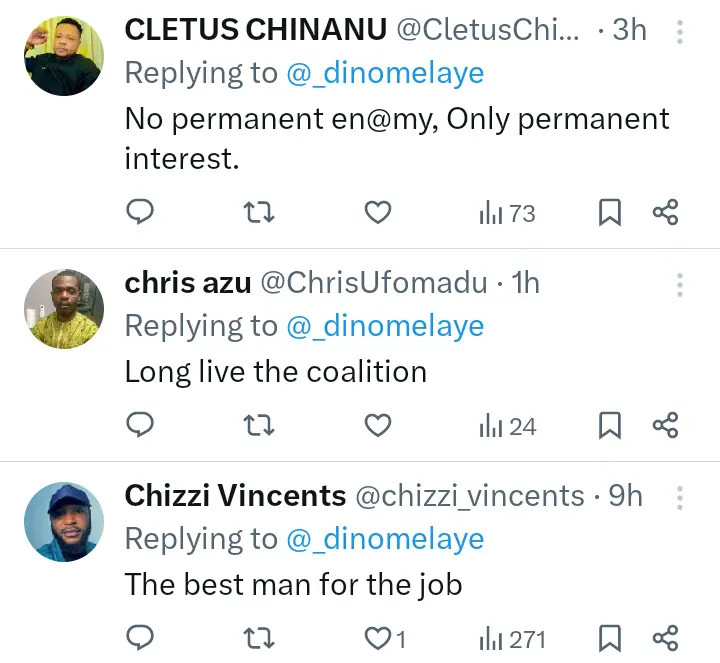View analytics showing 271 views
This screenshot has height=663, width=720.
512,639
